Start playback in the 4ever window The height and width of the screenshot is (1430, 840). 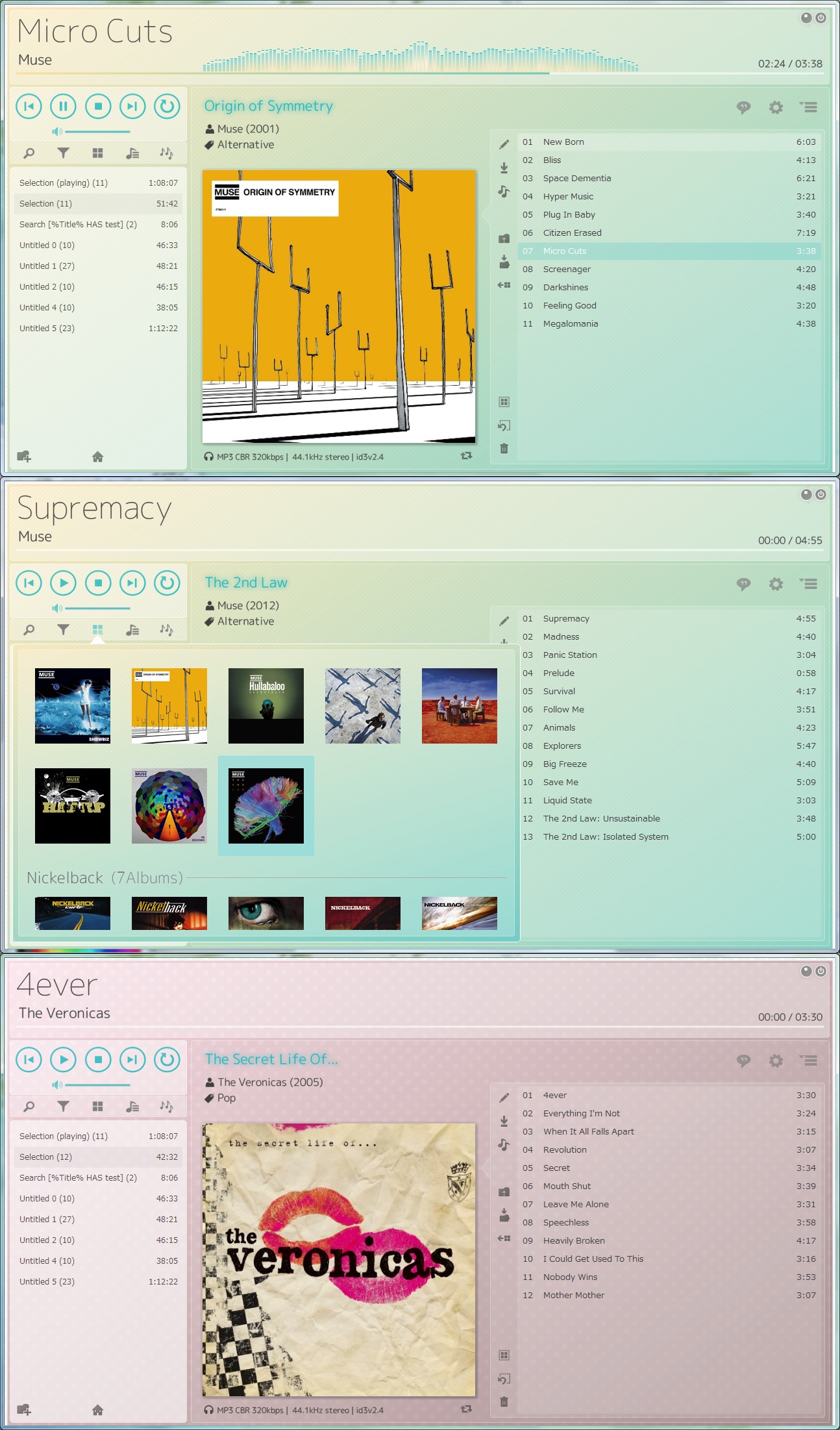coord(64,1059)
